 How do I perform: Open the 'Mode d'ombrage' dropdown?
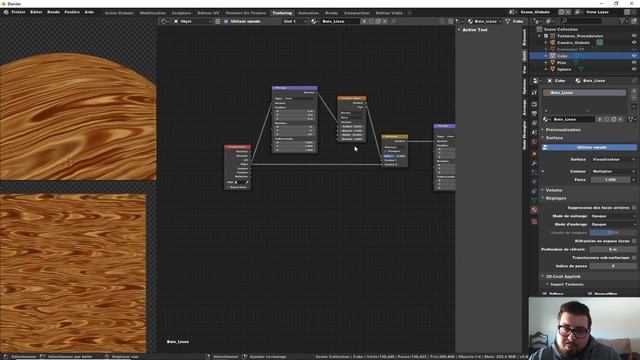613,224
